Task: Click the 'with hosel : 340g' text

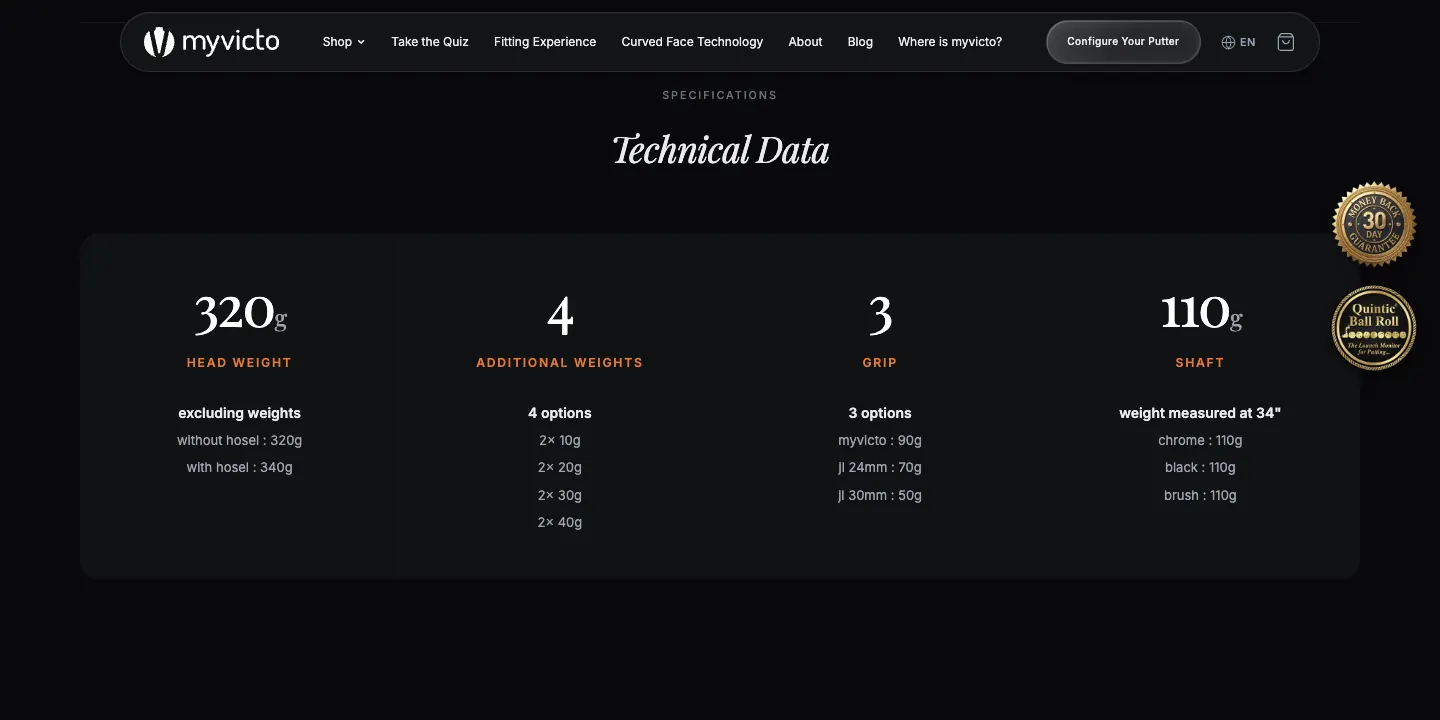Action: [240, 468]
